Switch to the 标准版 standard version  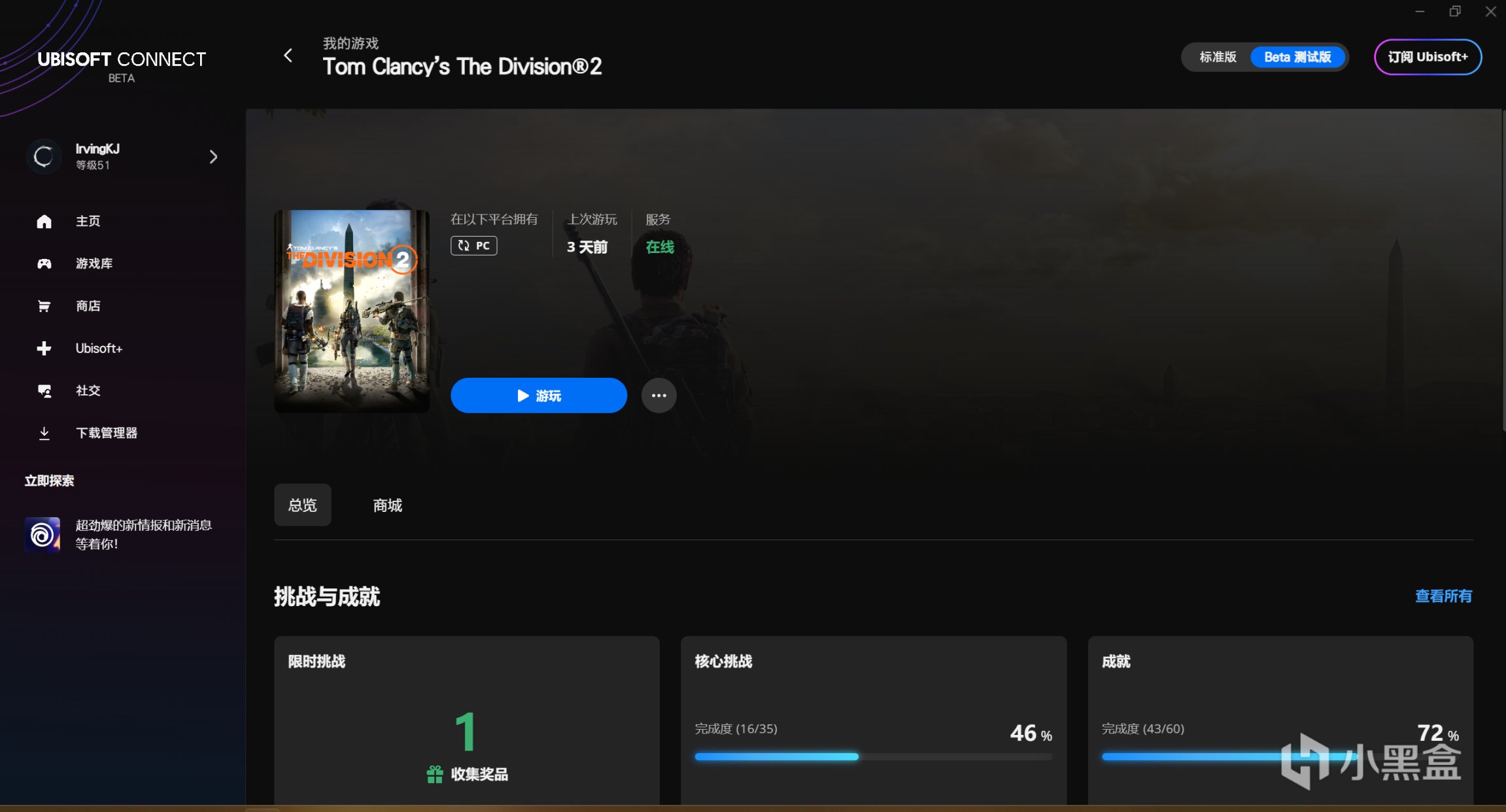click(x=1217, y=57)
